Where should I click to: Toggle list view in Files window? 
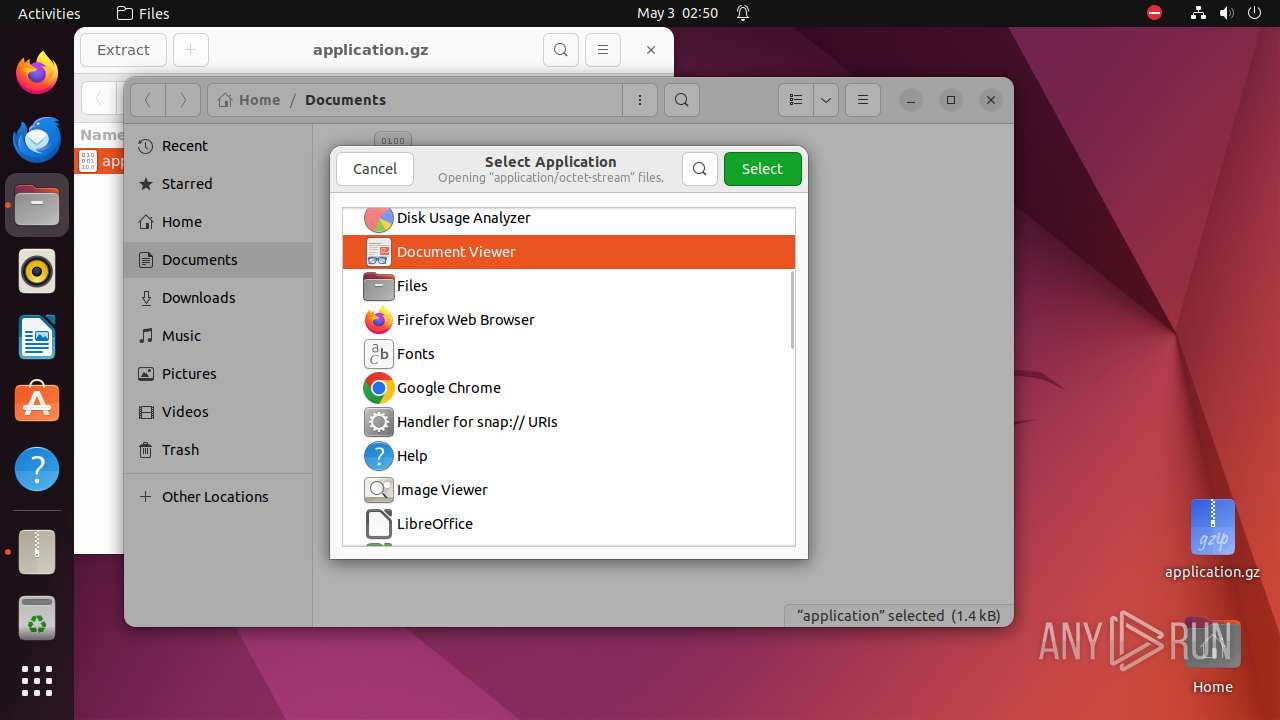click(796, 100)
